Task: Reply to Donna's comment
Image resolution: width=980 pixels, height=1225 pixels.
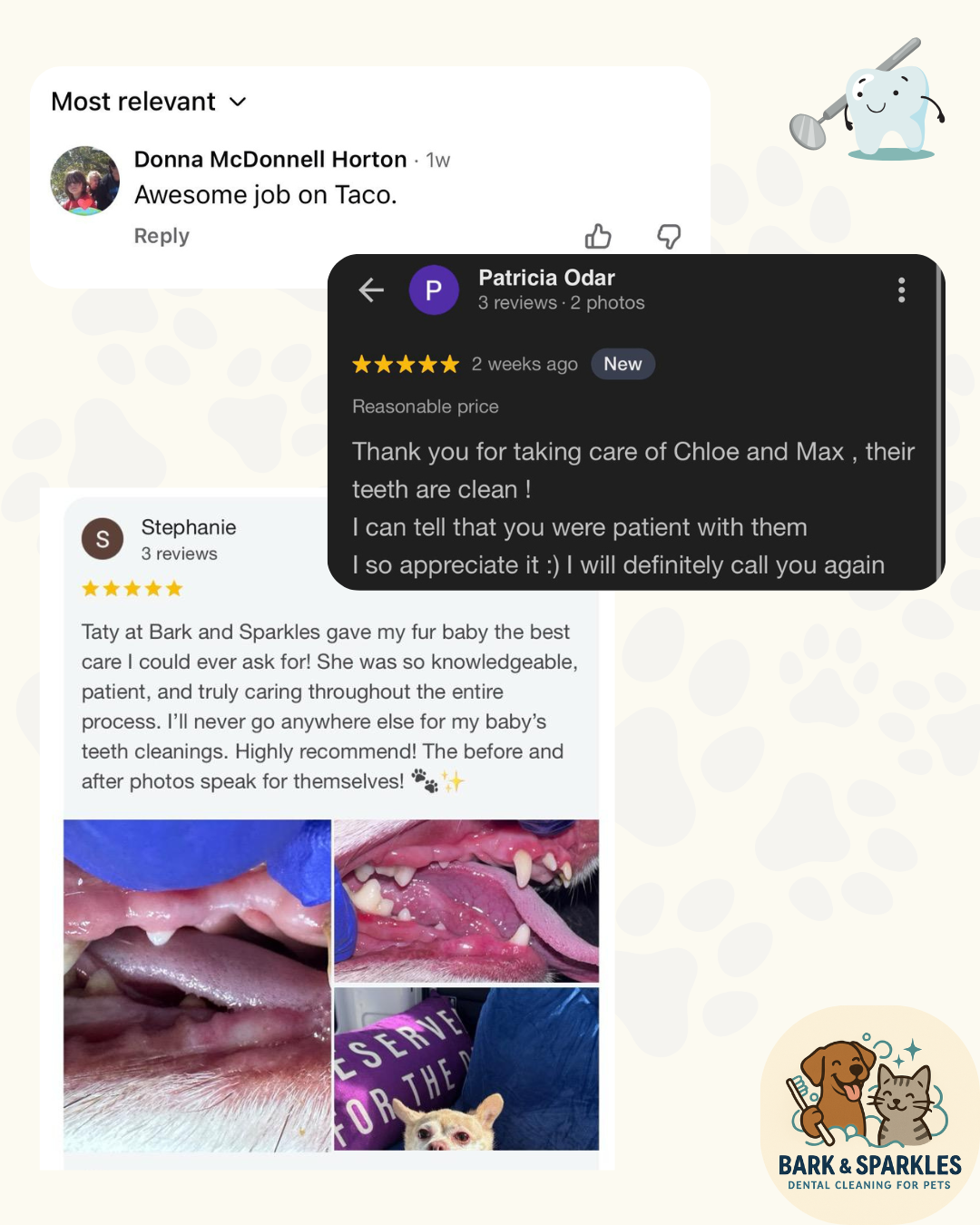Action: coord(162,236)
